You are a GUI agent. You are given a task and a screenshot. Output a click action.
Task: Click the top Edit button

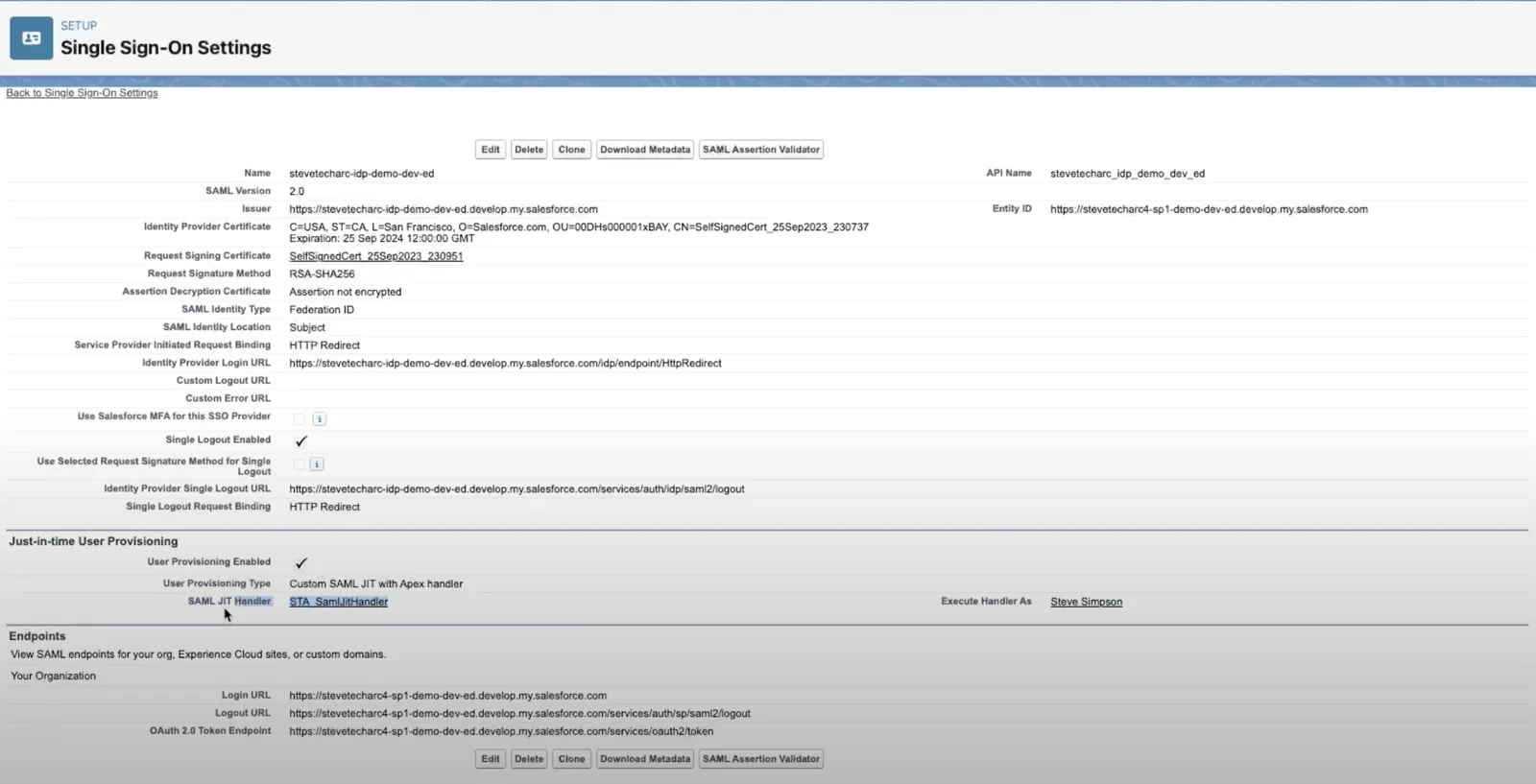491,150
